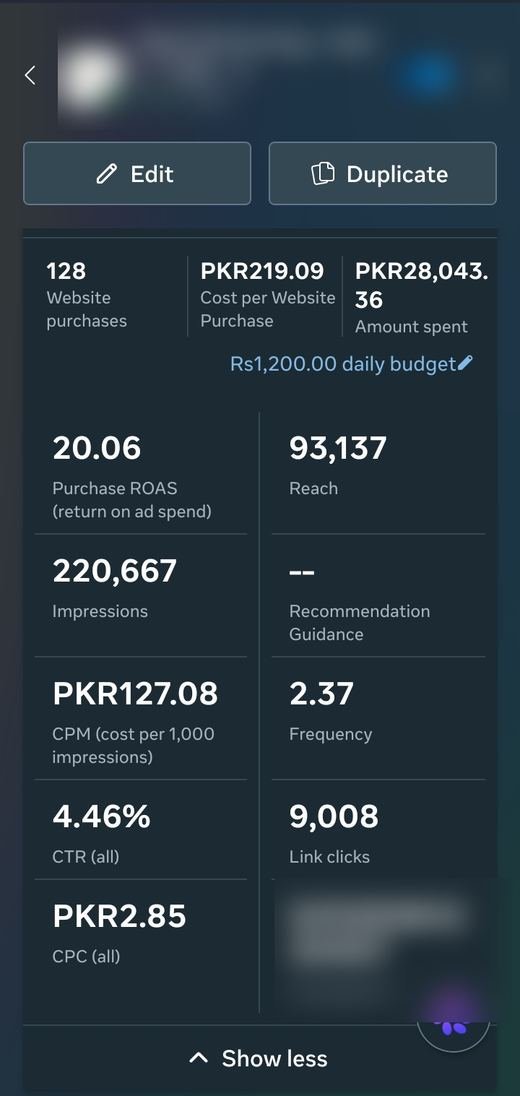Open the CPM cost per 1,000 impressions tile
Image resolution: width=520 pixels, height=1096 pixels.
pyautogui.click(x=140, y=719)
